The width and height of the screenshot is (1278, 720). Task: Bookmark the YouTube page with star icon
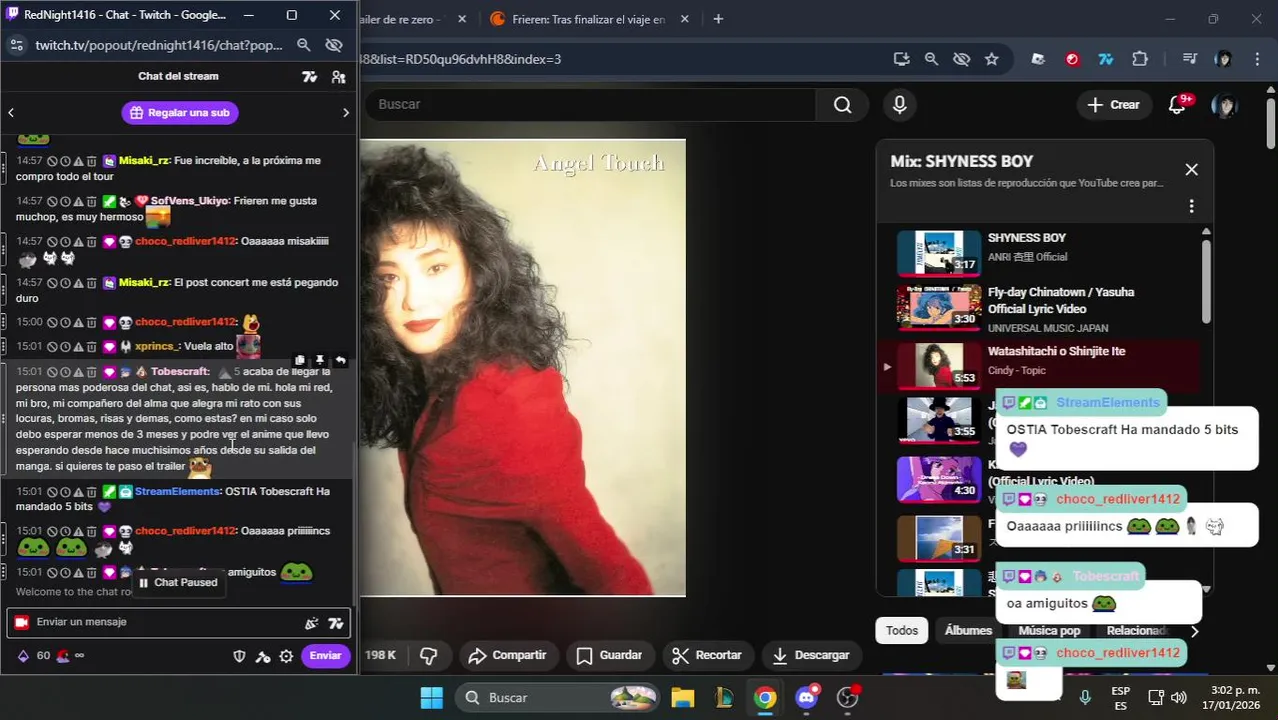991,59
